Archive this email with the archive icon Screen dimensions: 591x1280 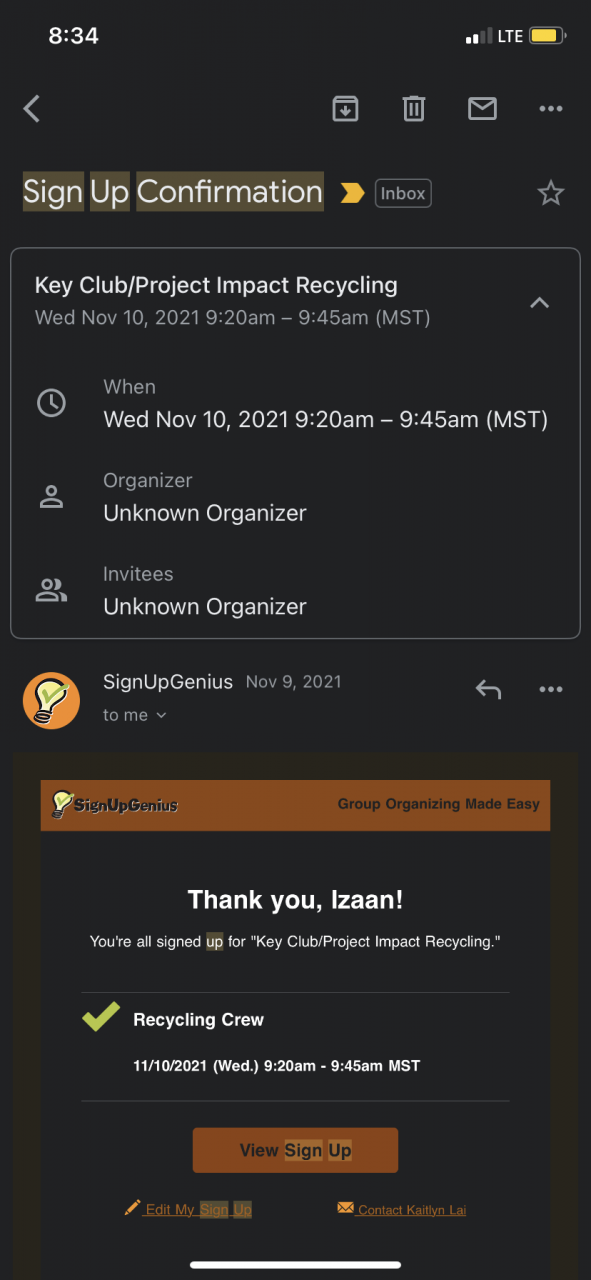tap(345, 108)
